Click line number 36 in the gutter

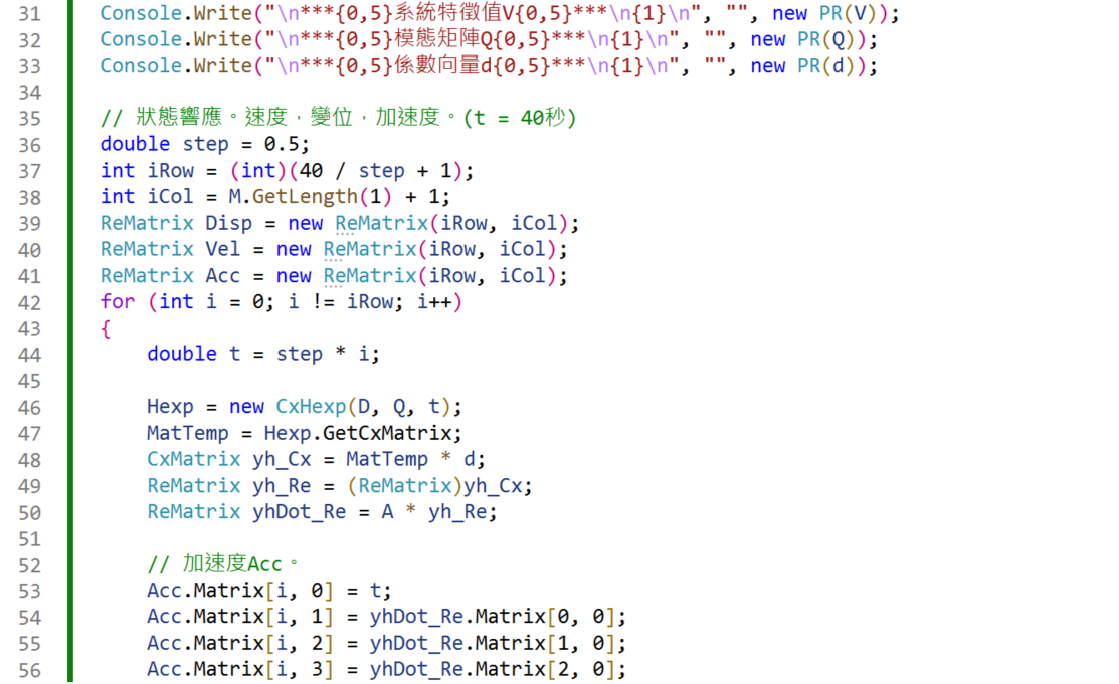(29, 145)
